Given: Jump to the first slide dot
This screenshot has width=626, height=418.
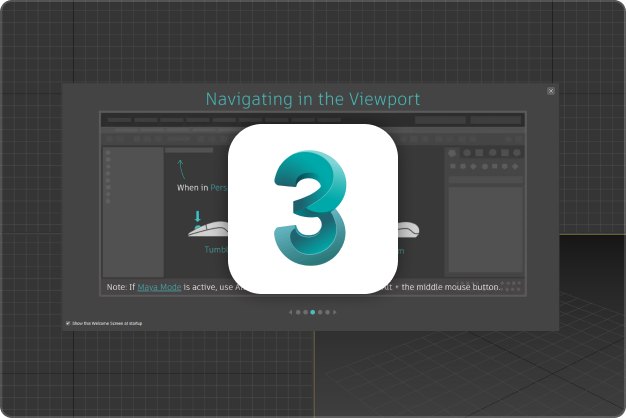Looking at the screenshot, I should pos(298,312).
